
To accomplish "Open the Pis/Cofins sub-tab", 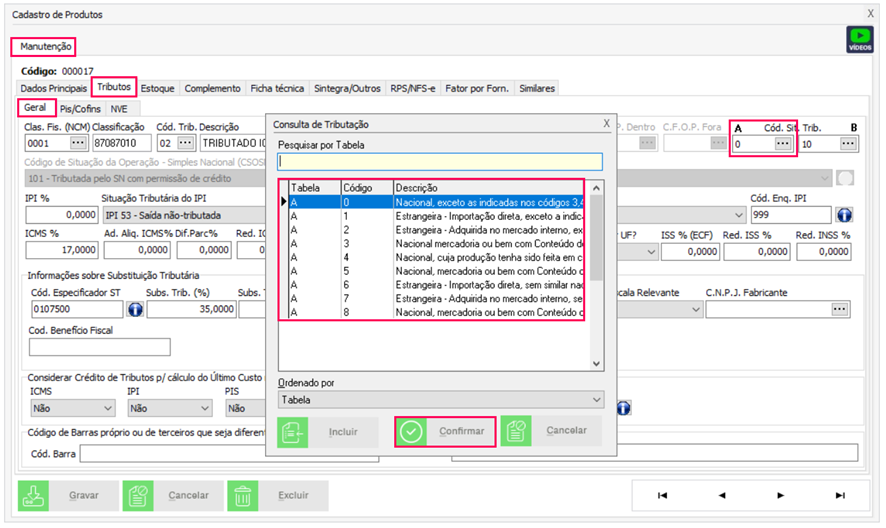I will (x=80, y=108).
